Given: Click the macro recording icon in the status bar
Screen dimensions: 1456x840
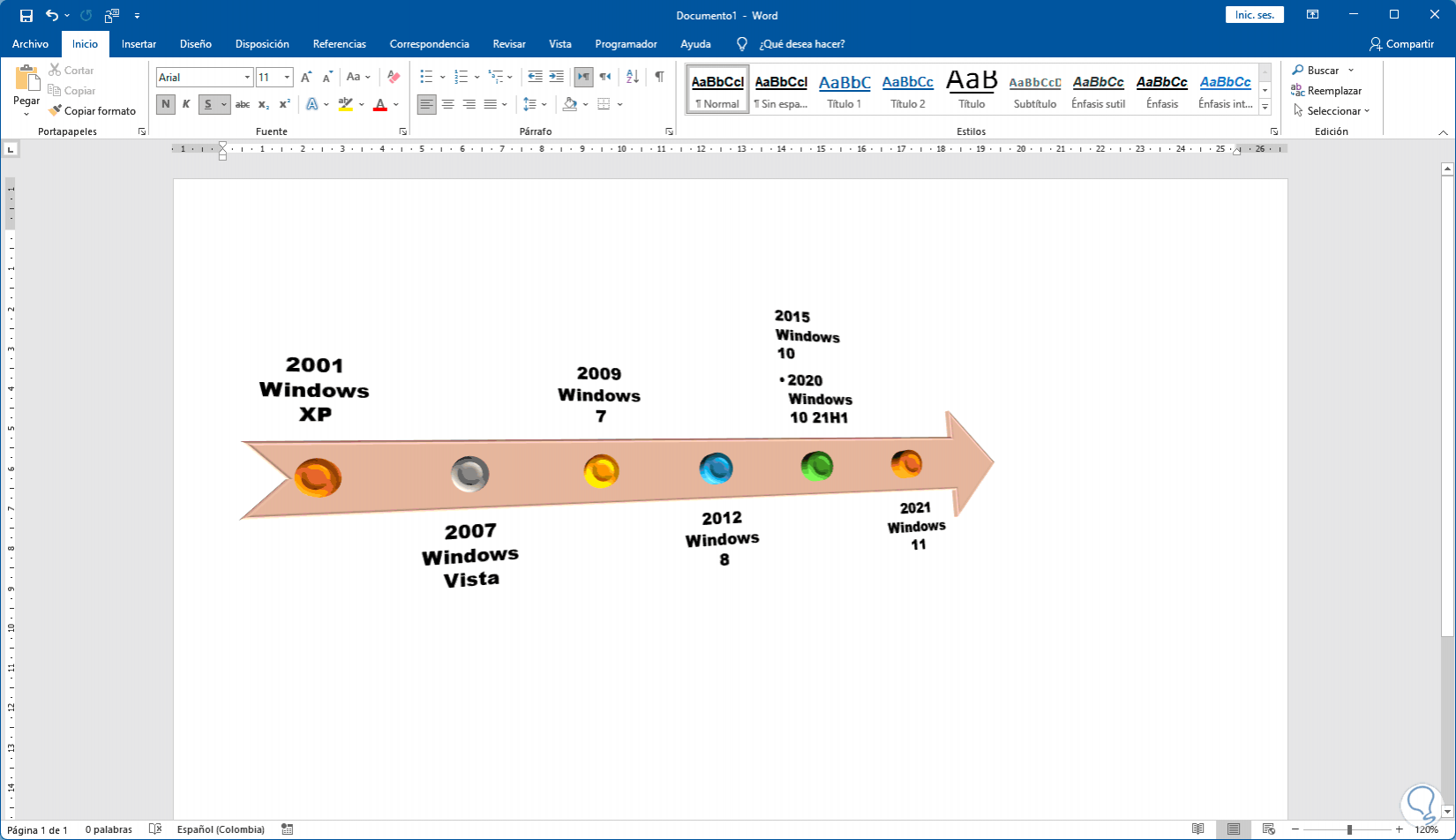Looking at the screenshot, I should click(287, 829).
